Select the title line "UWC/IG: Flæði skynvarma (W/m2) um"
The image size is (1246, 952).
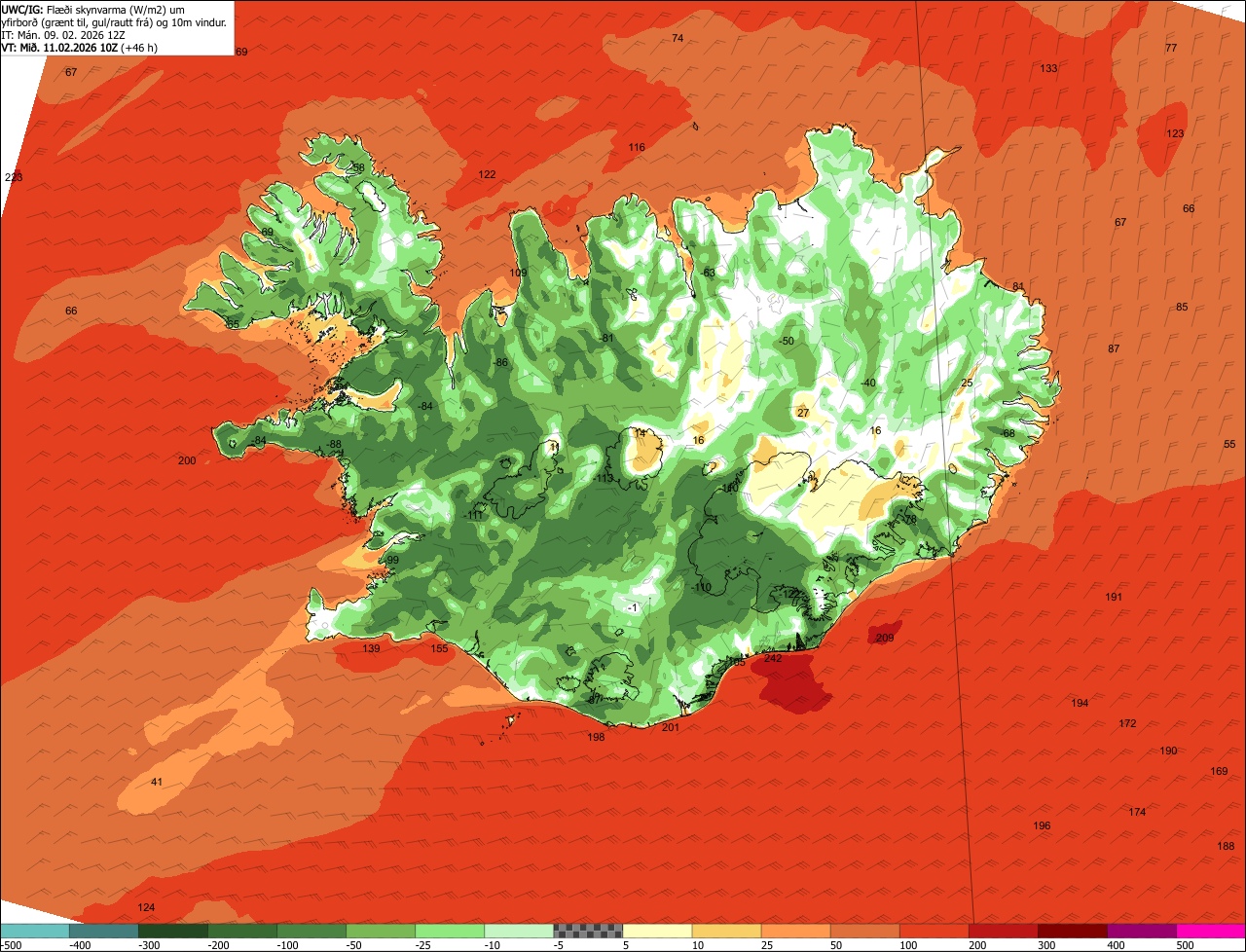pyautogui.click(x=93, y=9)
